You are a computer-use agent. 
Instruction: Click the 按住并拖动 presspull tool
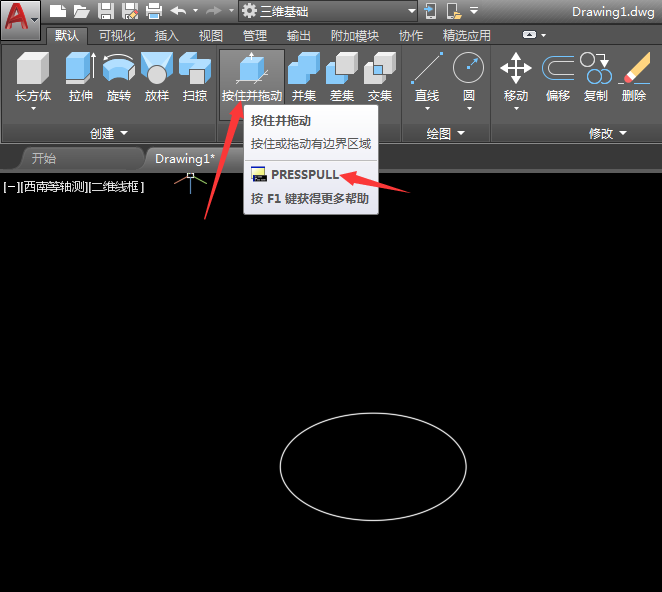[252, 77]
